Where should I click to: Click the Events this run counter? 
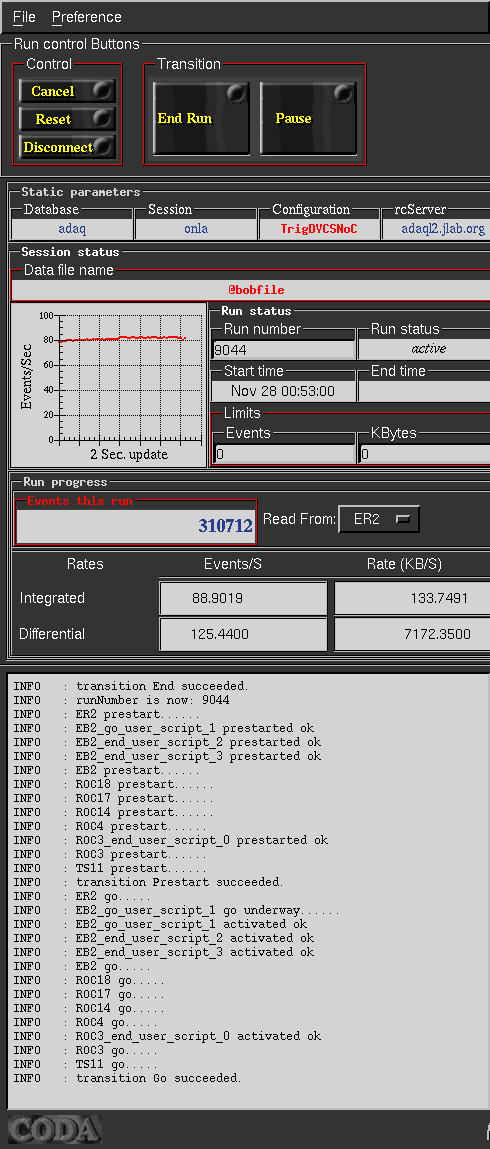point(136,525)
